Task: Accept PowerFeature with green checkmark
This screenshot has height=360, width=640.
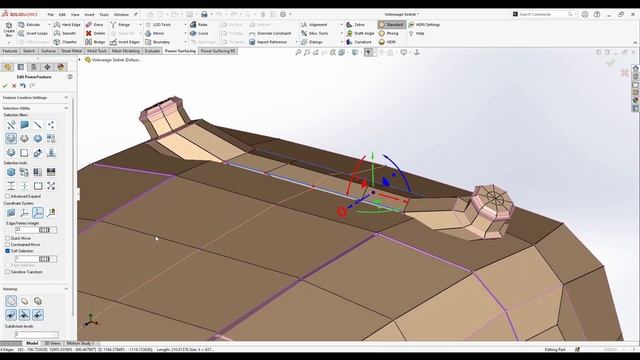Action: [x=5, y=86]
